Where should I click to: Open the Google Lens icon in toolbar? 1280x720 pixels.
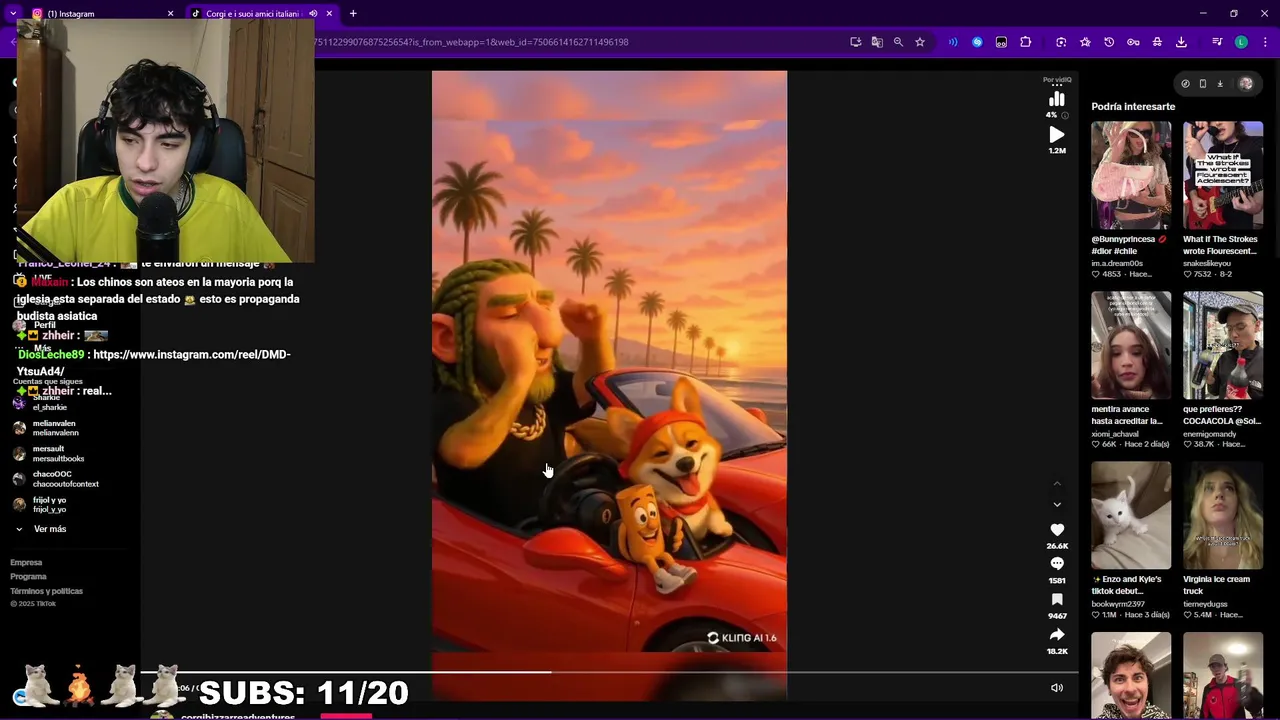tap(1061, 42)
